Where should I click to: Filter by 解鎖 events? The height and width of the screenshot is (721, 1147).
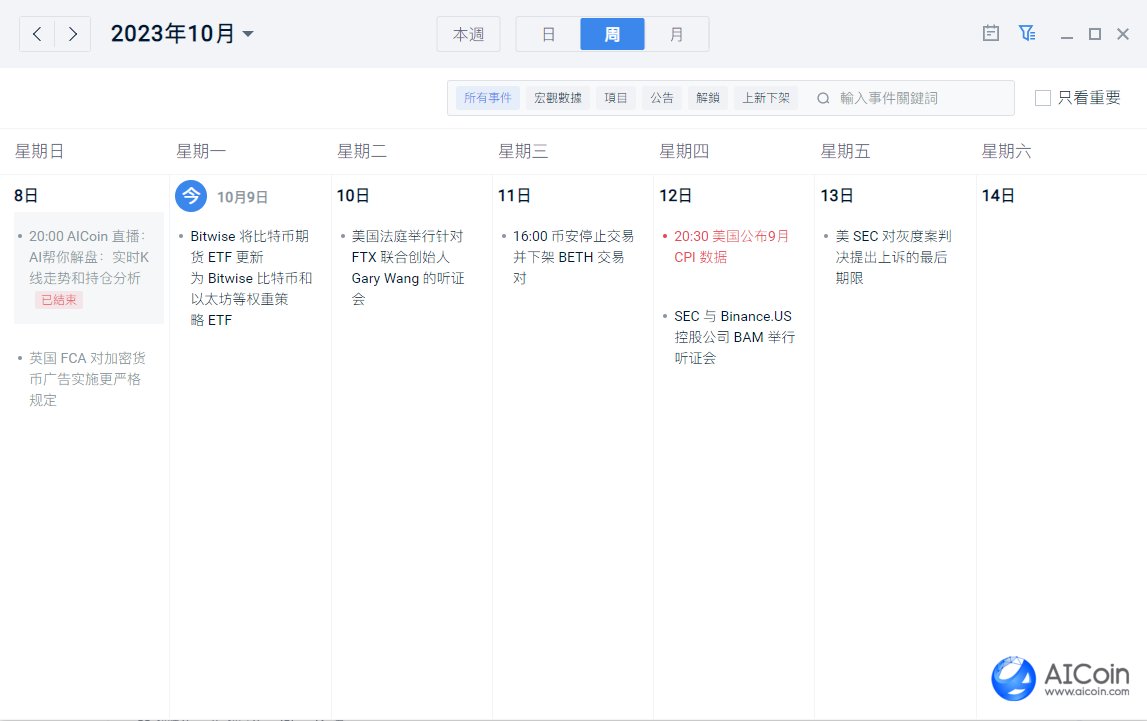(707, 98)
